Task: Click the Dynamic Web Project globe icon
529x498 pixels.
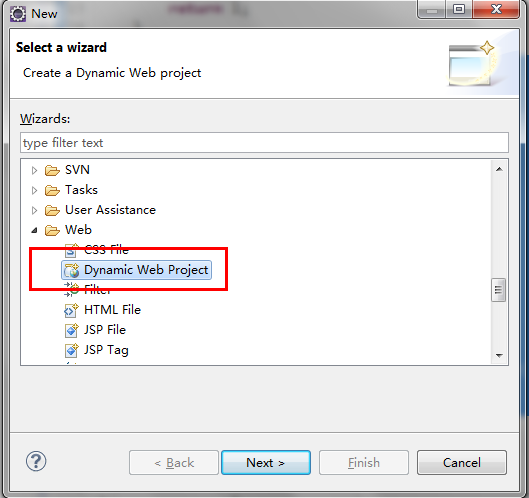Action: pyautogui.click(x=72, y=270)
